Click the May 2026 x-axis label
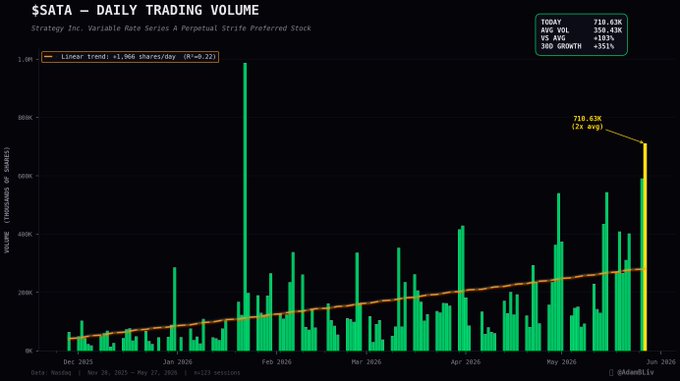680x381 pixels. (562, 362)
